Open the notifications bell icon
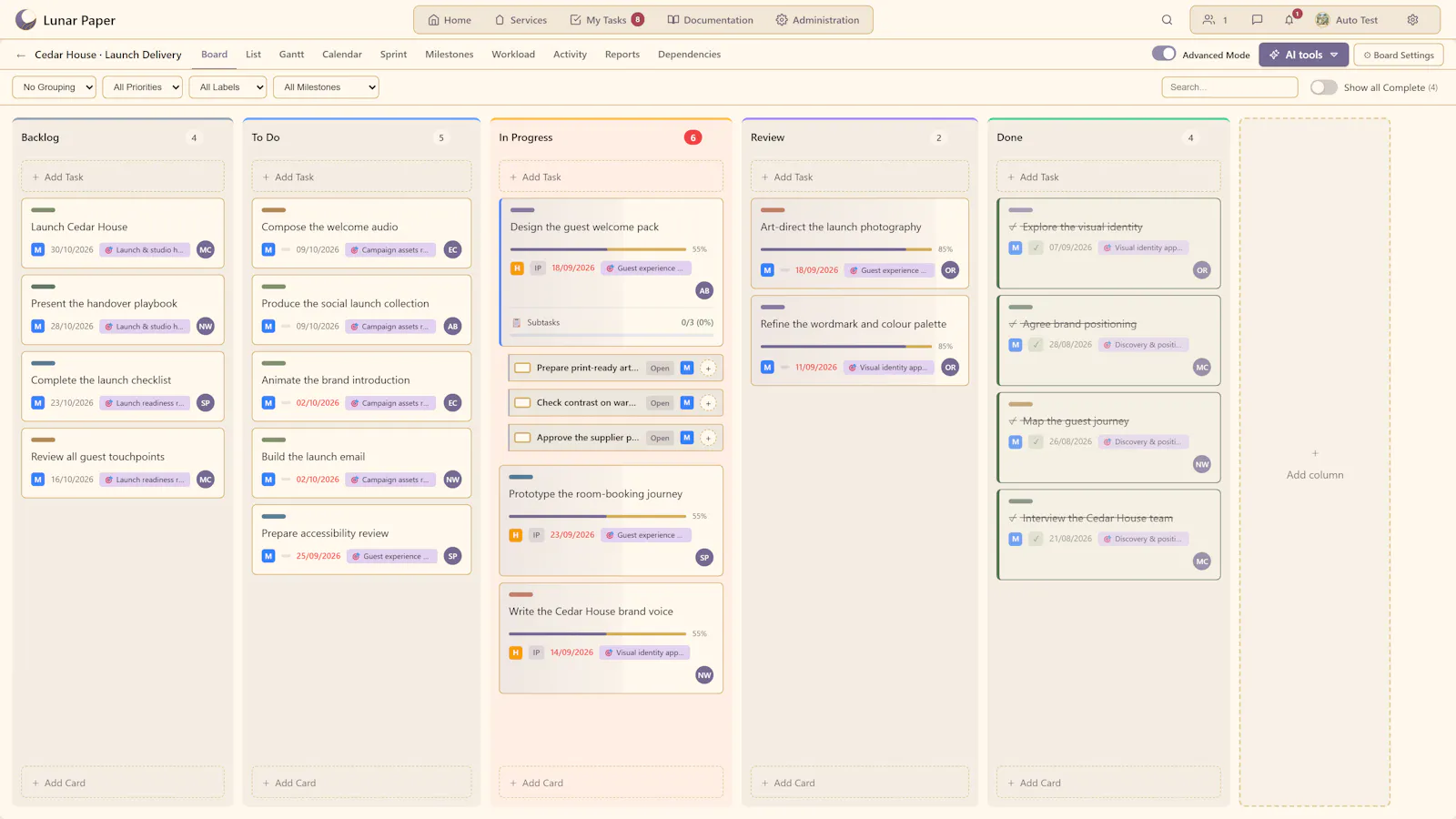 (x=1289, y=20)
